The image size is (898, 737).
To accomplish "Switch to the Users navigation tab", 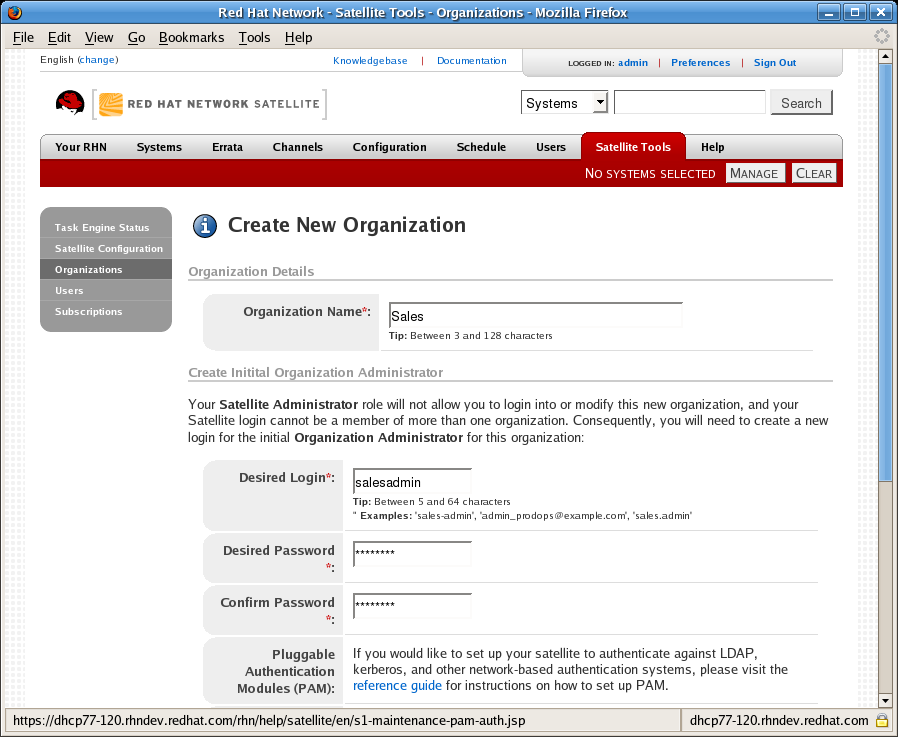I will [x=551, y=147].
